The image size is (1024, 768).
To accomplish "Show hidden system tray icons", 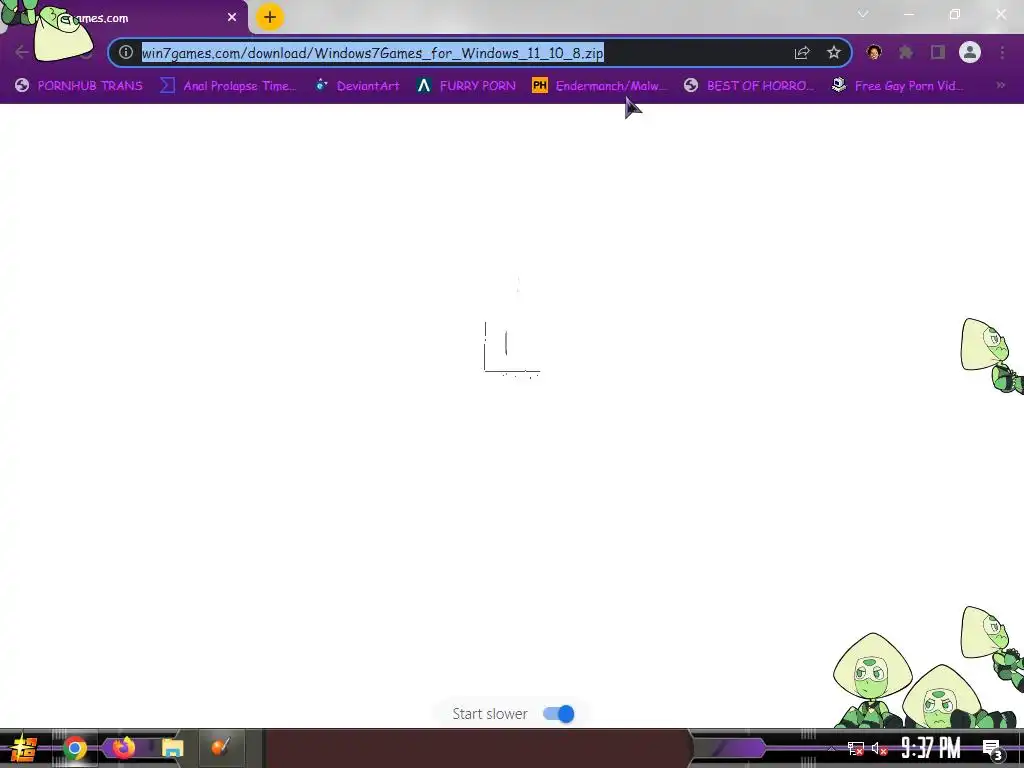I will 831,748.
